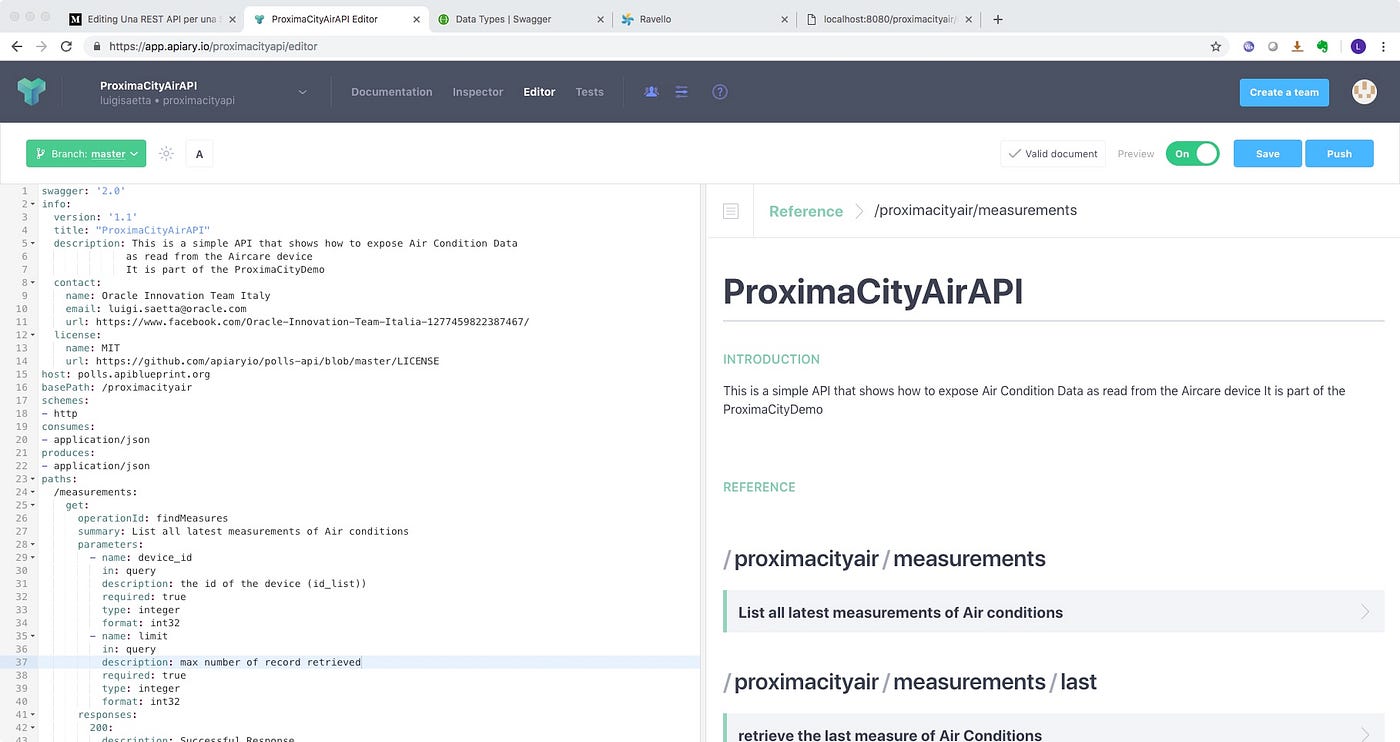Click the 'Create a team' button
The height and width of the screenshot is (742, 1400).
tap(1285, 92)
